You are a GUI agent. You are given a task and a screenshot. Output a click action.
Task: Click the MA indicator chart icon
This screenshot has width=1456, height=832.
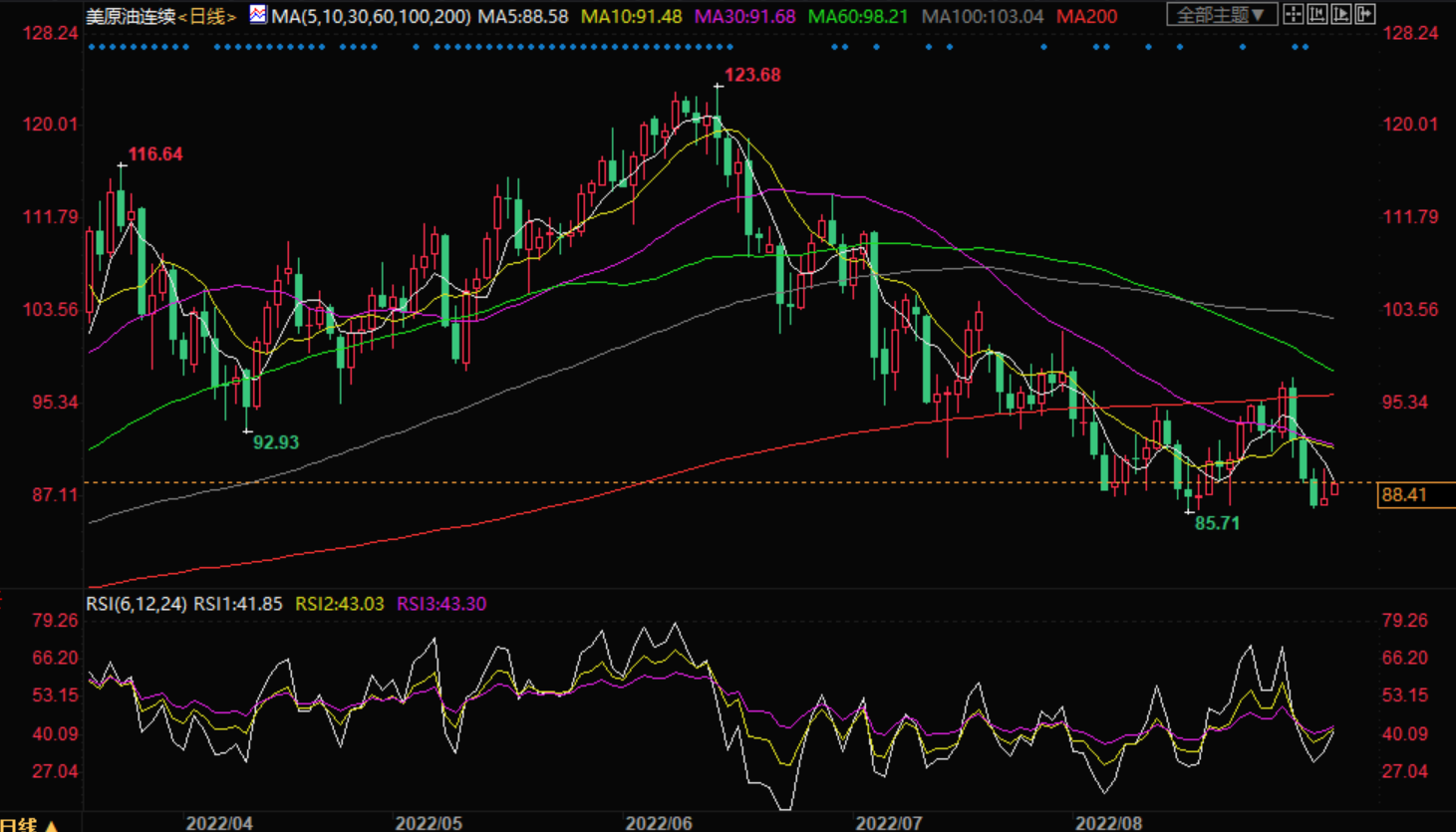click(x=258, y=15)
